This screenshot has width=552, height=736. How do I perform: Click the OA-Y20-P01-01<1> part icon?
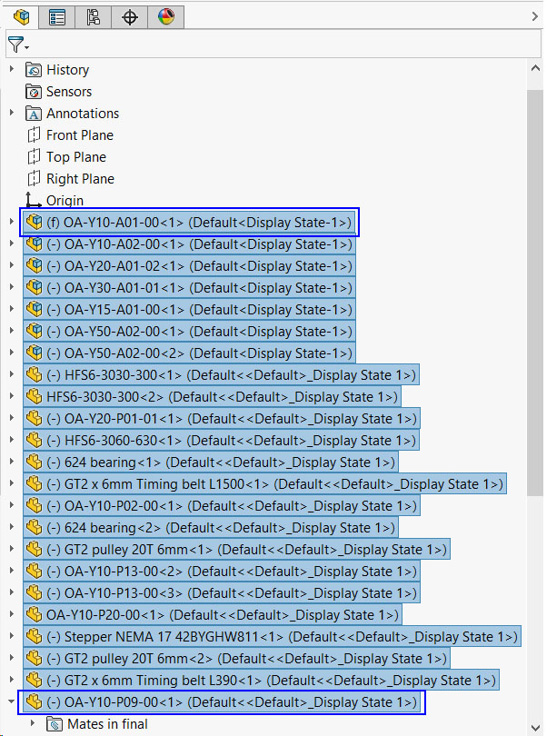point(34,418)
